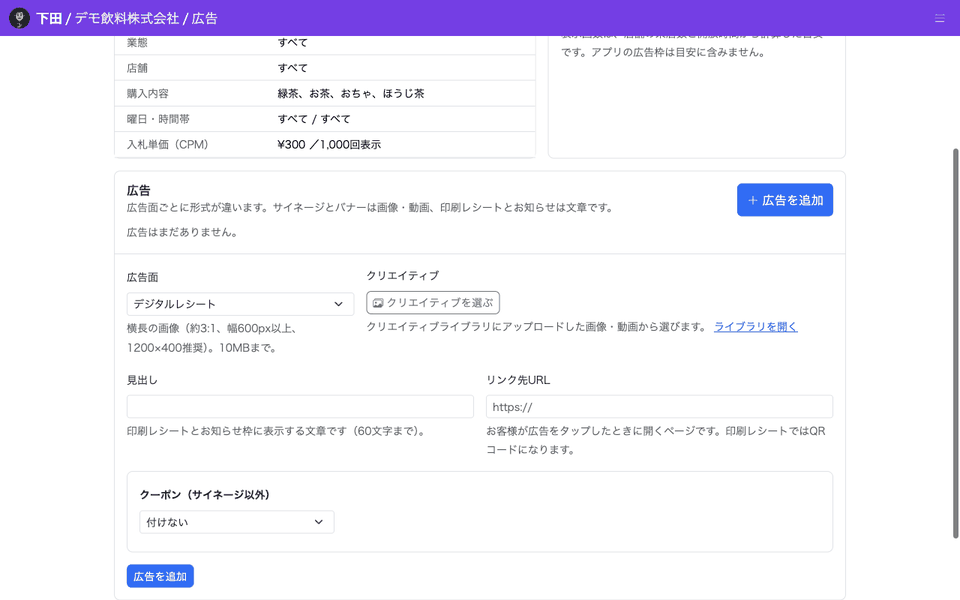Screen dimensions: 960x600
Task: Click デモ飲料株式会社 in the breadcrumb
Action: pyautogui.click(x=127, y=18)
